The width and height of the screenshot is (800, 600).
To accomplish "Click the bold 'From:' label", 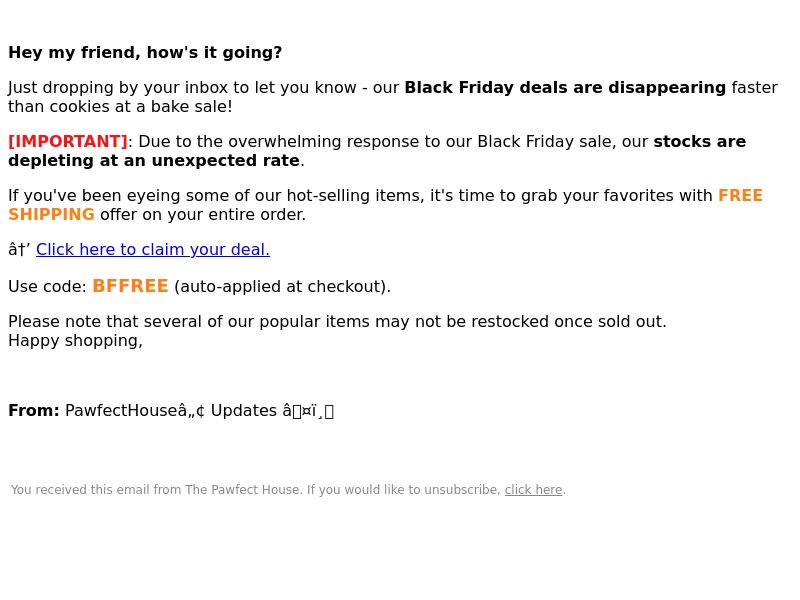I will click(34, 411).
